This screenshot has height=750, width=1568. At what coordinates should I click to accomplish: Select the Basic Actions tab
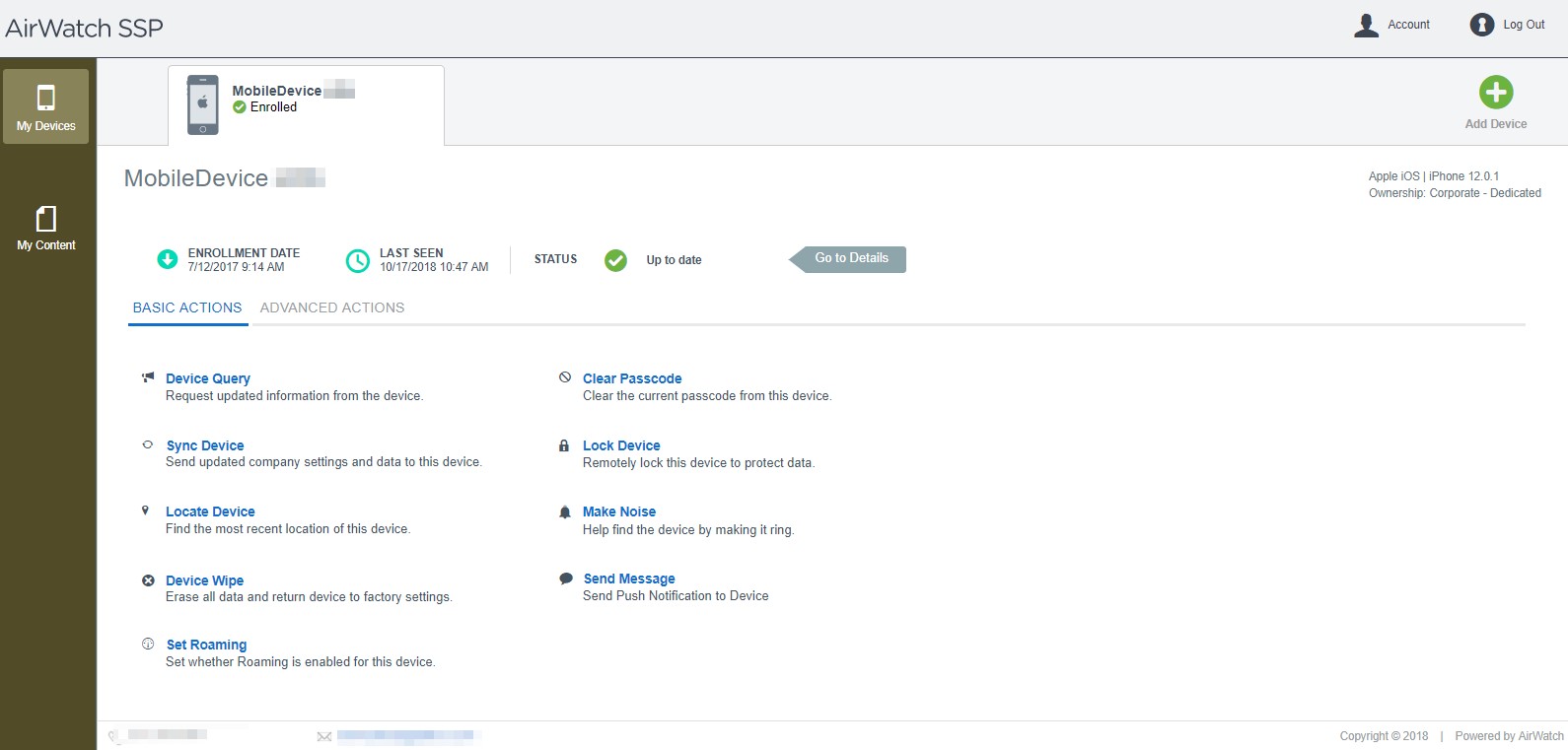[x=187, y=307]
